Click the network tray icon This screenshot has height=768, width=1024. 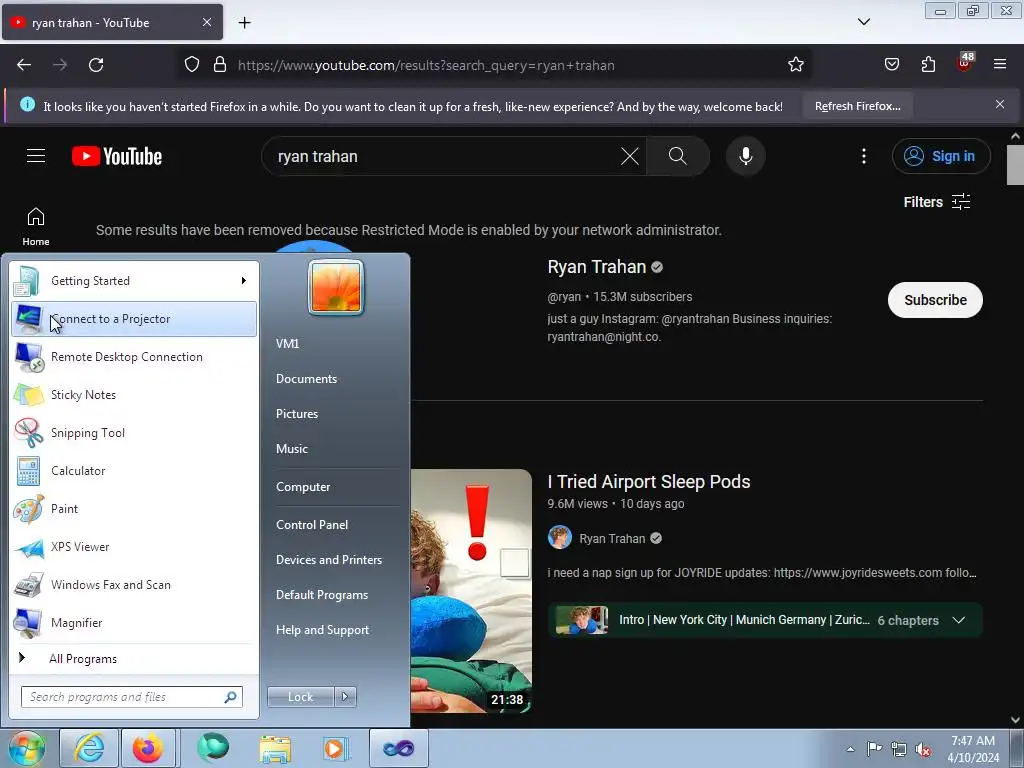coord(899,749)
